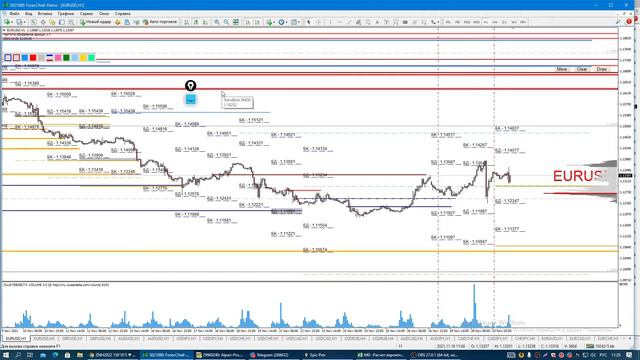
Task: Switch to bar chart view
Action: (187, 22)
